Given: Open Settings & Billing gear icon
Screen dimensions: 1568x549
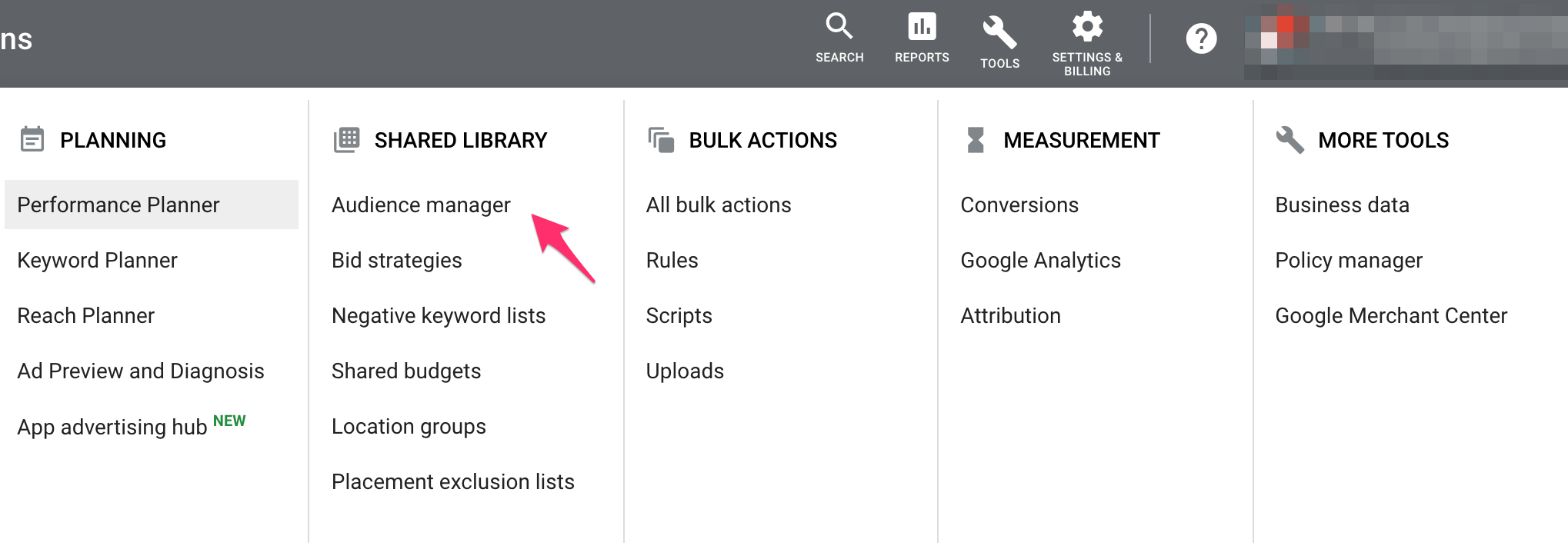Looking at the screenshot, I should click(1087, 27).
